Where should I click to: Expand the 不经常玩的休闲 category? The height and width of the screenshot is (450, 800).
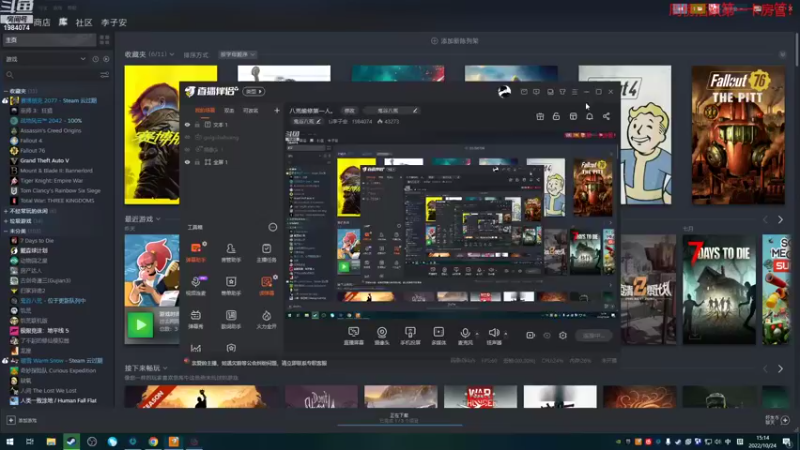tap(6, 211)
